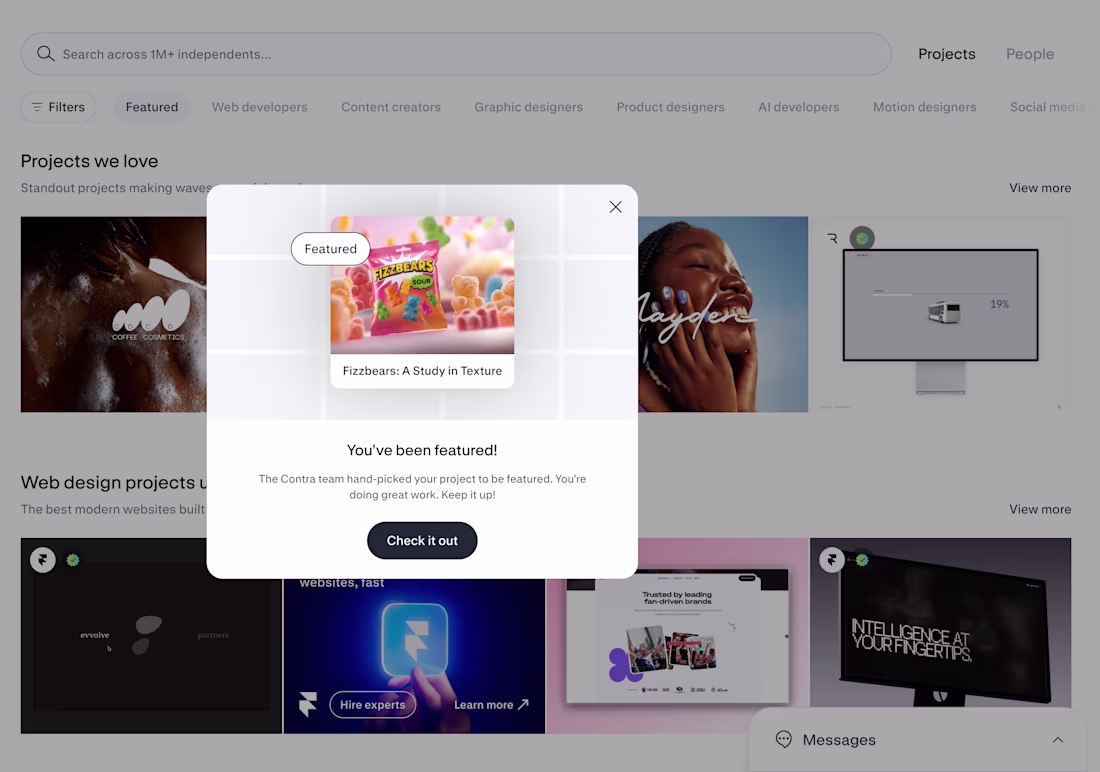Select the AI developers category
The width and height of the screenshot is (1100, 772).
pos(798,107)
